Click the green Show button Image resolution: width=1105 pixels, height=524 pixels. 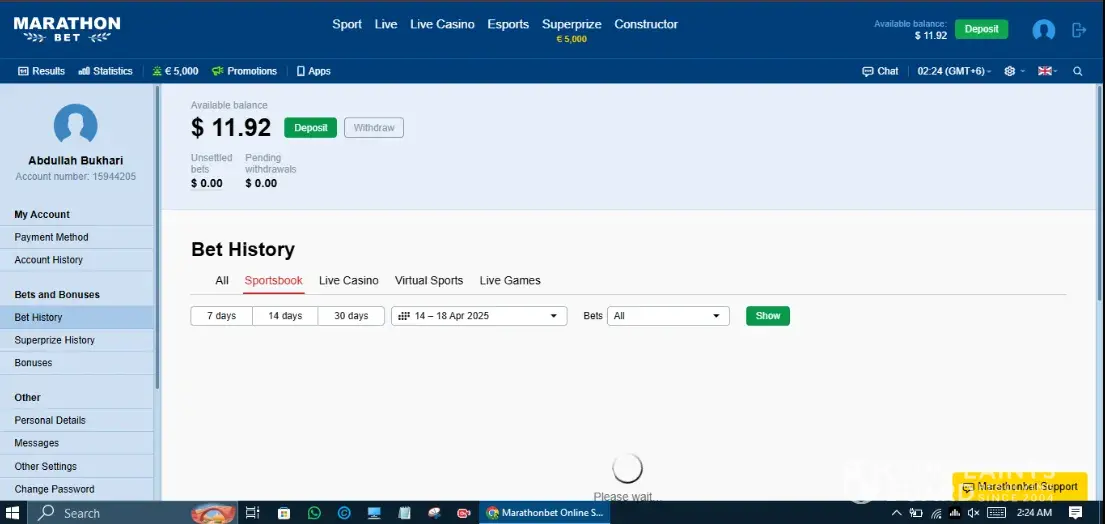(x=767, y=316)
